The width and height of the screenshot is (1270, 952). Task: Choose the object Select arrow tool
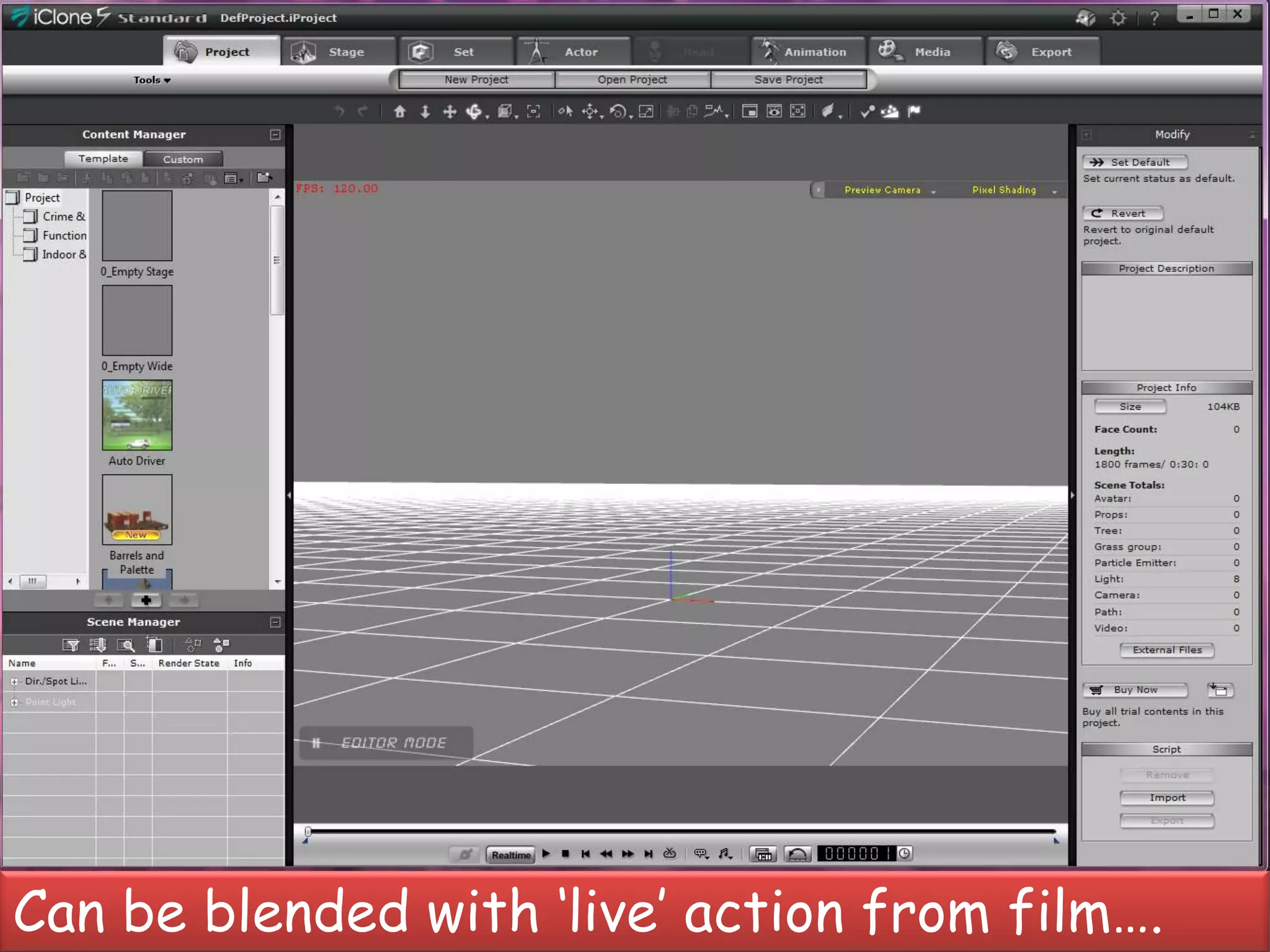pyautogui.click(x=565, y=112)
